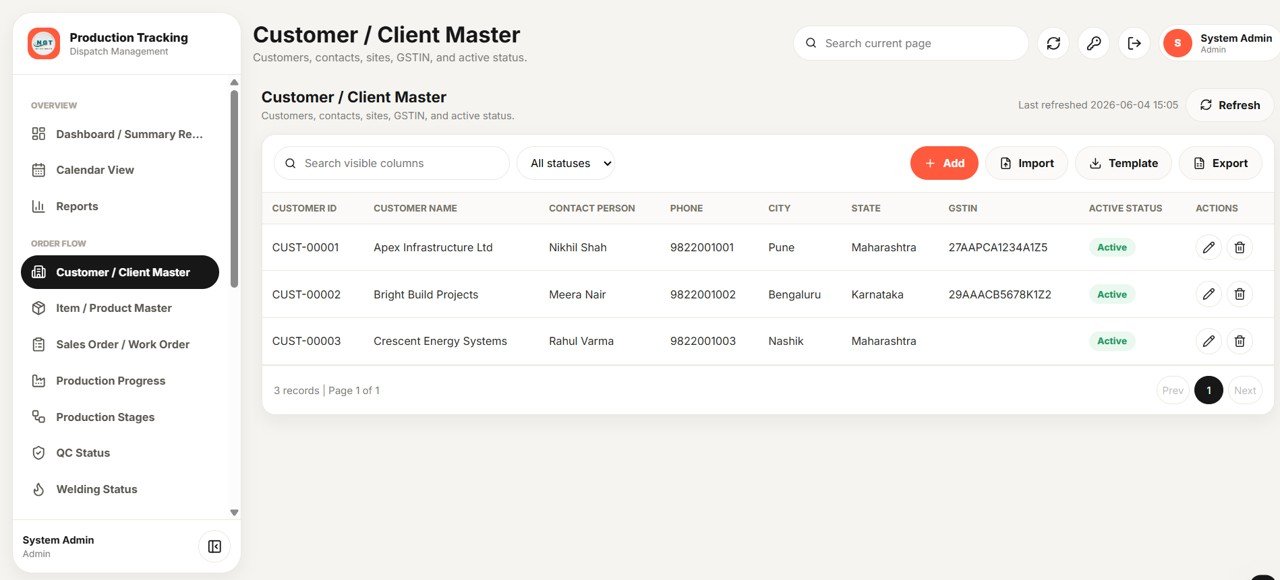Delete the Apex Infrastructure Ltd row

tap(1240, 247)
